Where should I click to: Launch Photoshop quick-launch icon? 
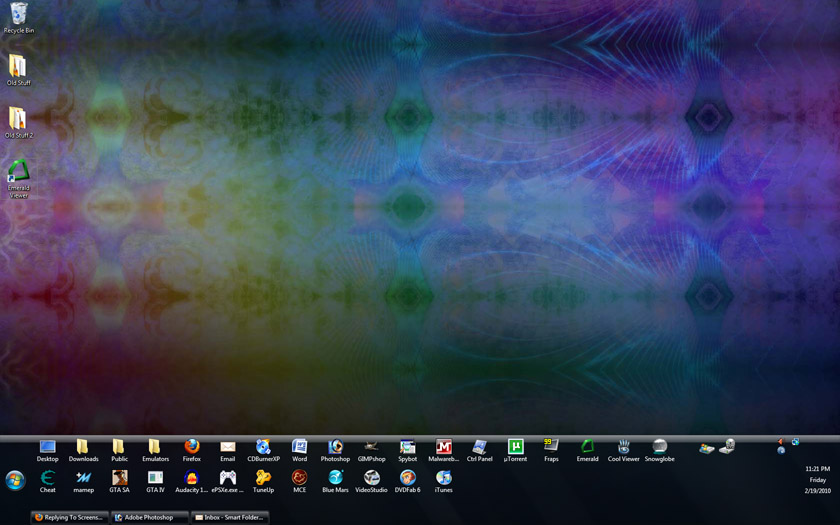coord(335,451)
